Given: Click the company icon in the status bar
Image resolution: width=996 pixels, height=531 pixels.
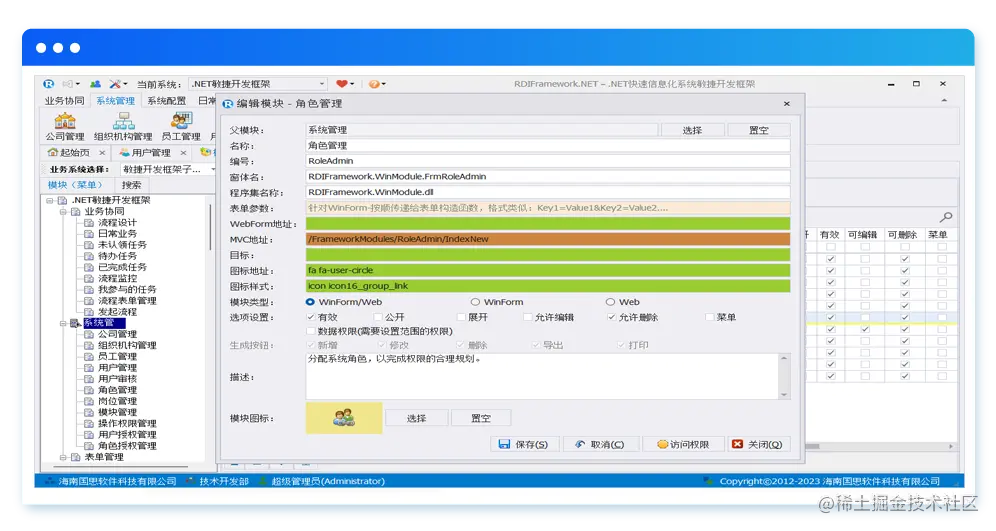Looking at the screenshot, I should (50, 481).
